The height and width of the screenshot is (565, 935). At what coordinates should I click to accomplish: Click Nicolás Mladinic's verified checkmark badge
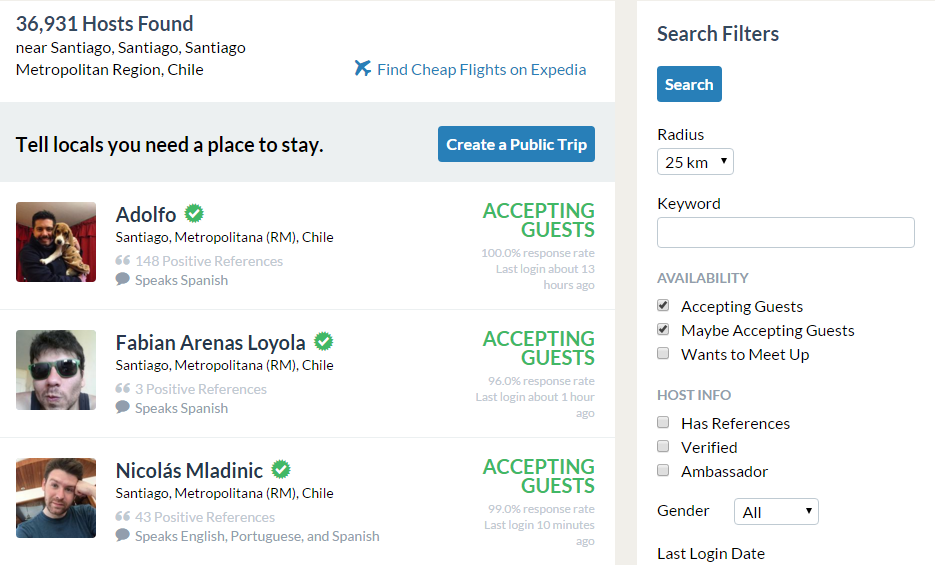pyautogui.click(x=281, y=470)
